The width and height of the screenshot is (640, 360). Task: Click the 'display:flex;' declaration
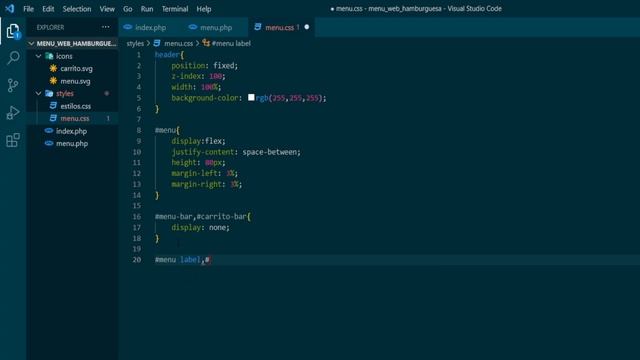(x=198, y=141)
